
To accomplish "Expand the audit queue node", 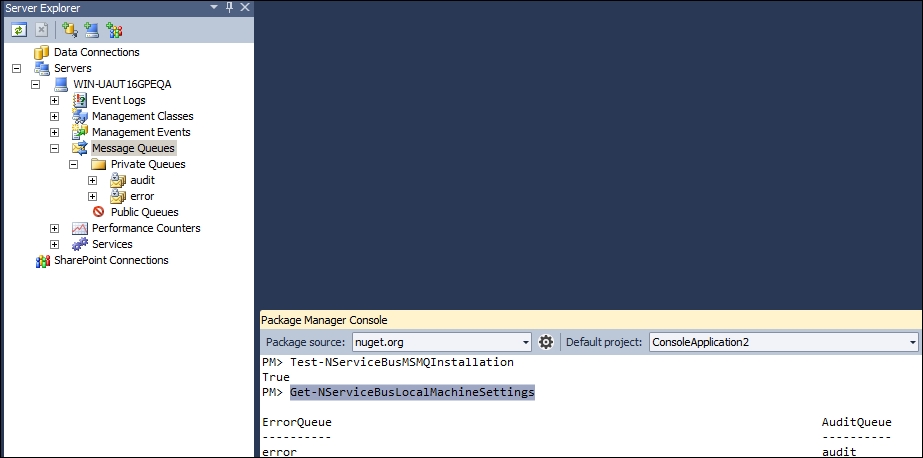I will [92, 180].
